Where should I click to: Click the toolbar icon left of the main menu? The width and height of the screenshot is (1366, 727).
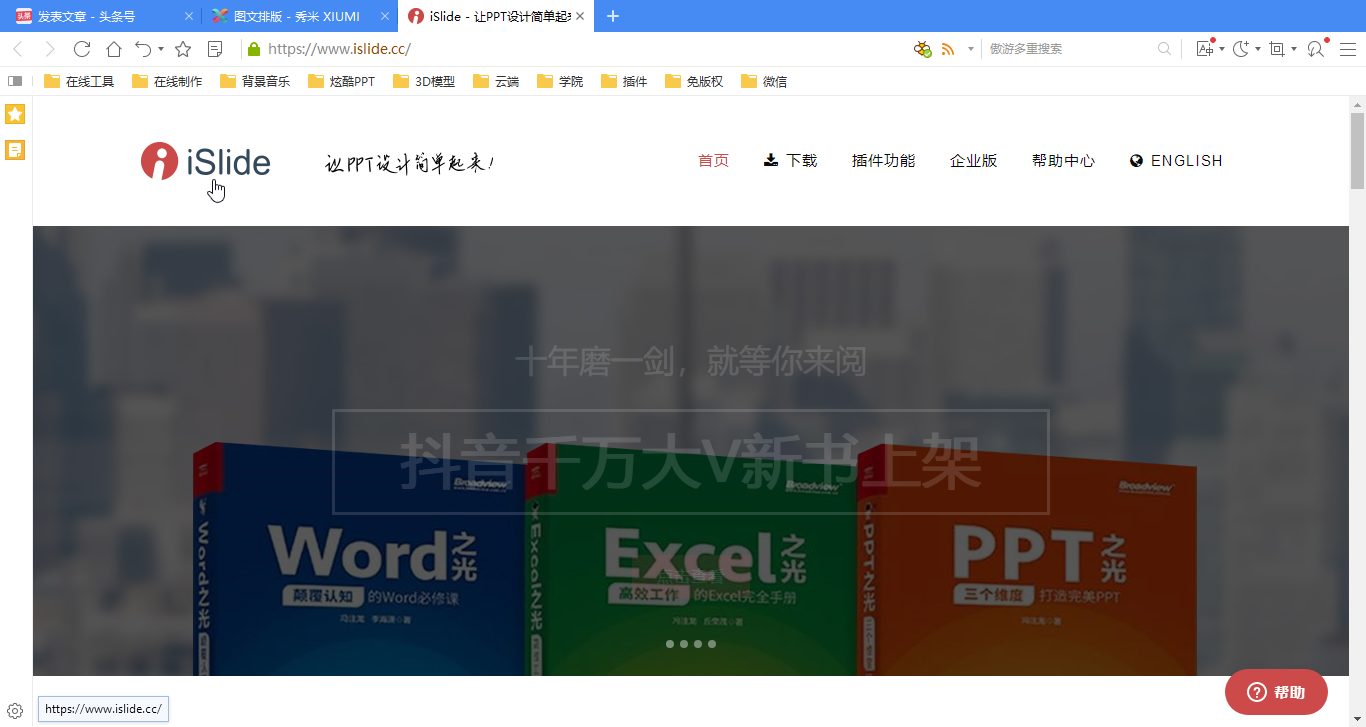pos(1317,48)
